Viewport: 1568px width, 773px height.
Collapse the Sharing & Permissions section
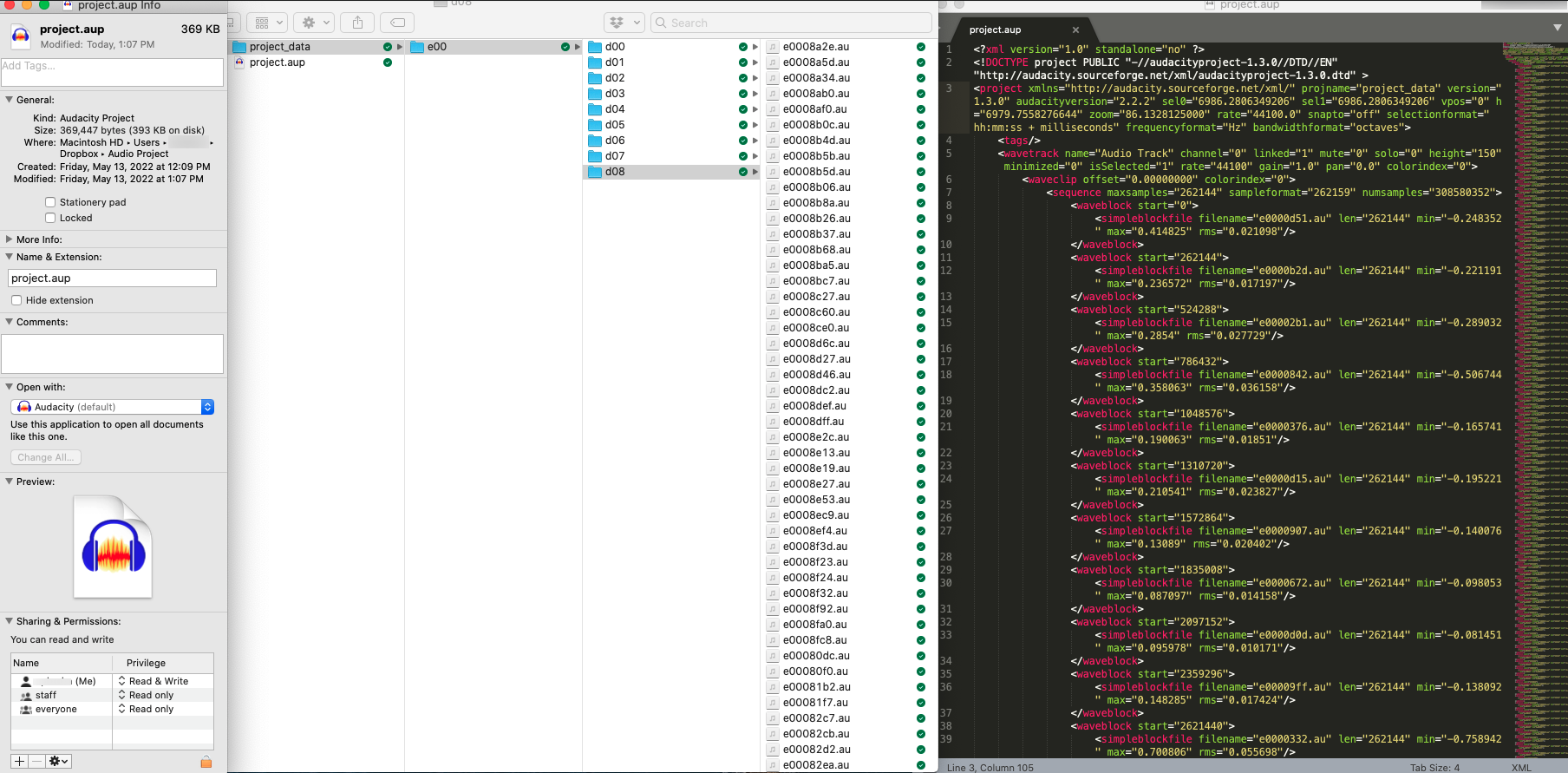pyautogui.click(x=10, y=621)
